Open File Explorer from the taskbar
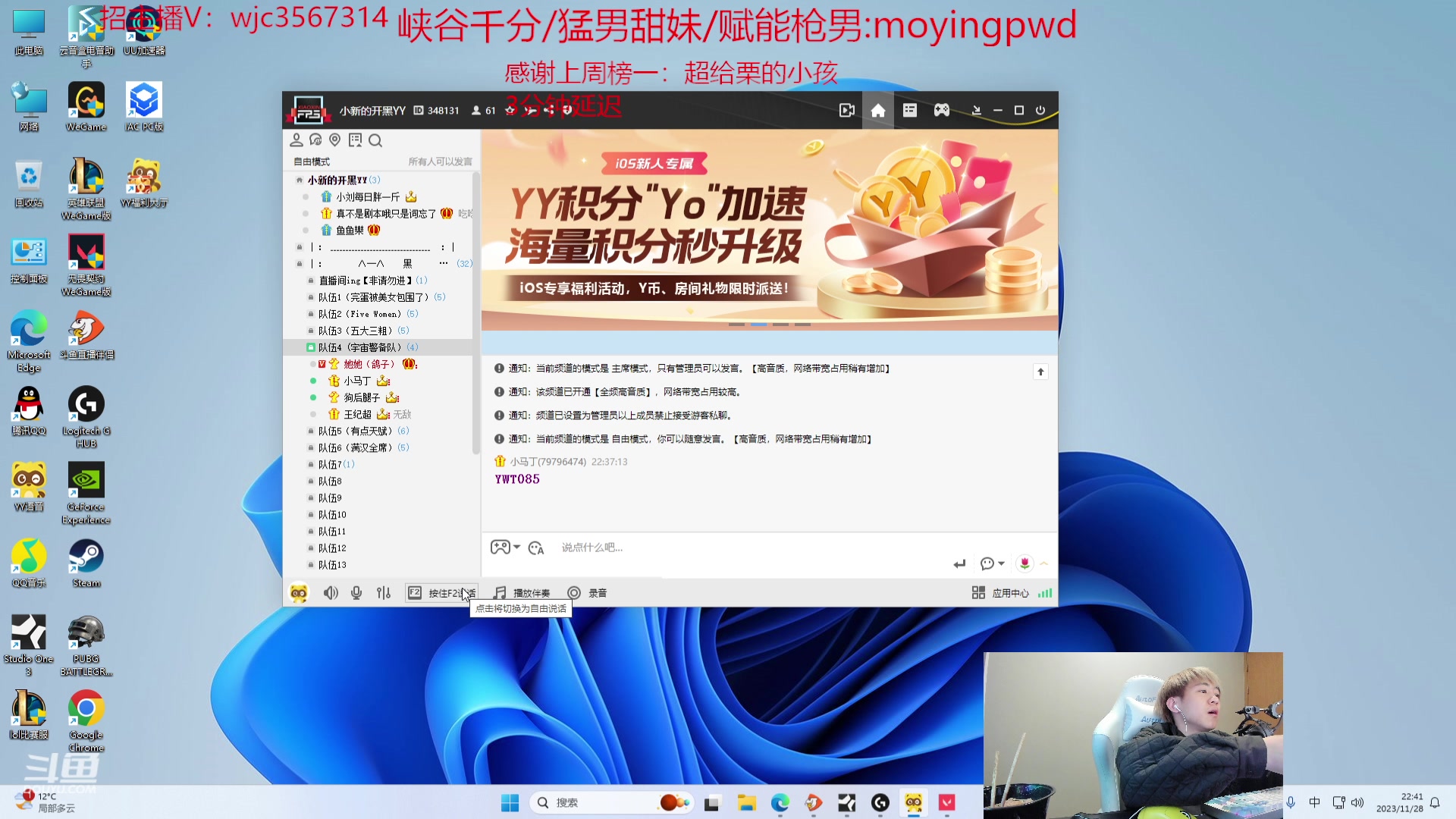Image resolution: width=1456 pixels, height=819 pixels. point(746,802)
